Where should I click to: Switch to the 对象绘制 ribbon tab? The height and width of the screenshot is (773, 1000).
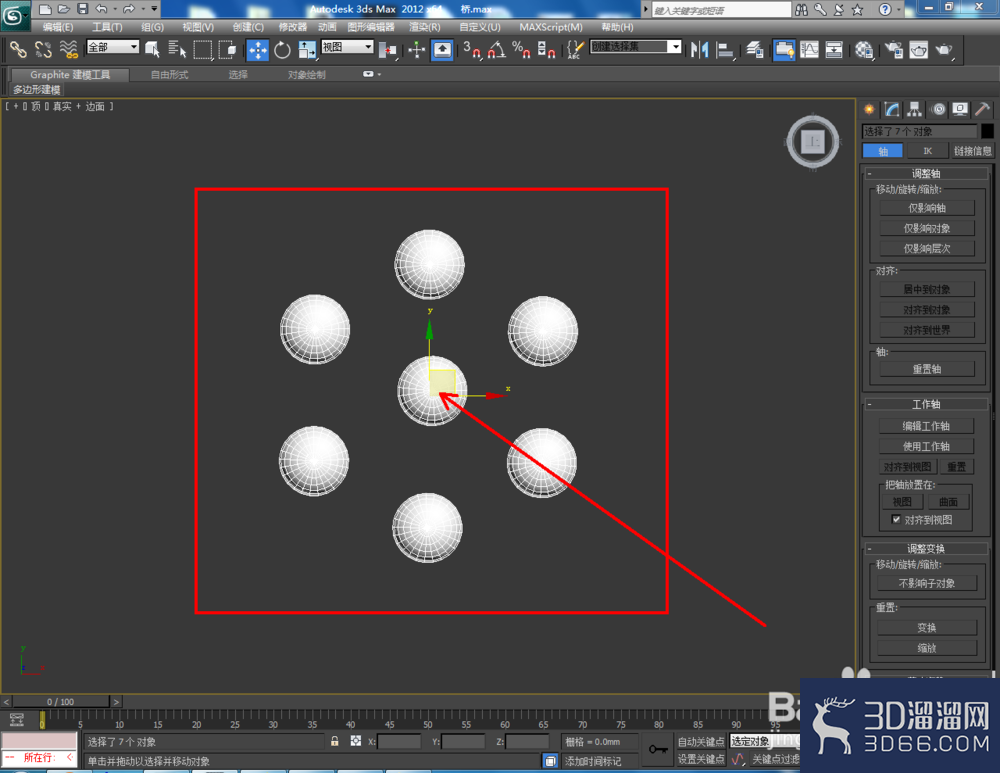click(307, 75)
